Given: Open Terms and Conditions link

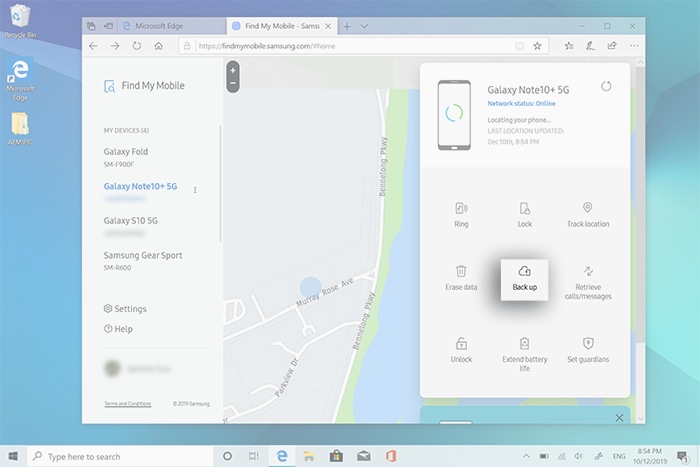Looking at the screenshot, I should (128, 404).
